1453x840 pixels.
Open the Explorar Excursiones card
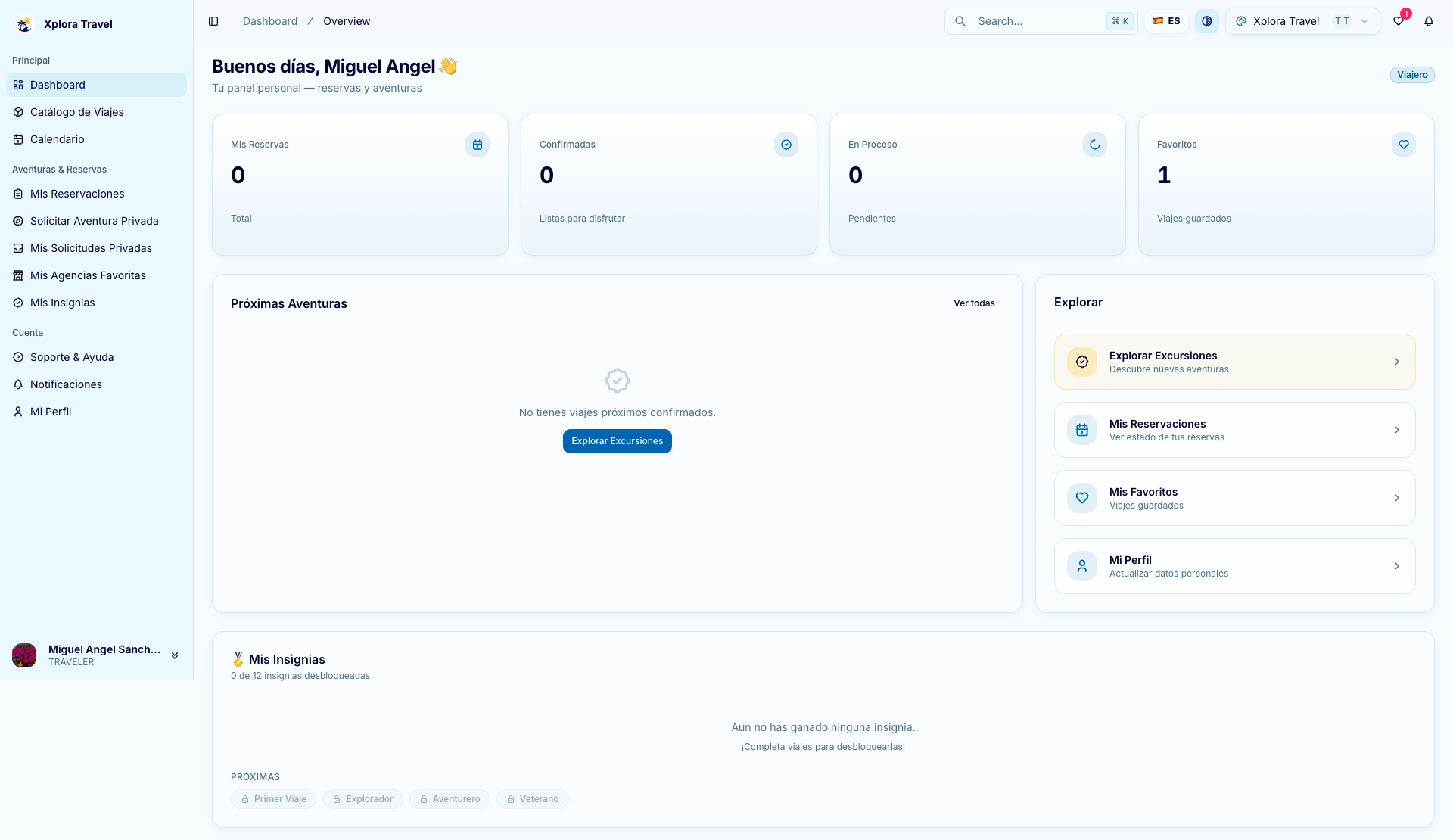[1235, 362]
